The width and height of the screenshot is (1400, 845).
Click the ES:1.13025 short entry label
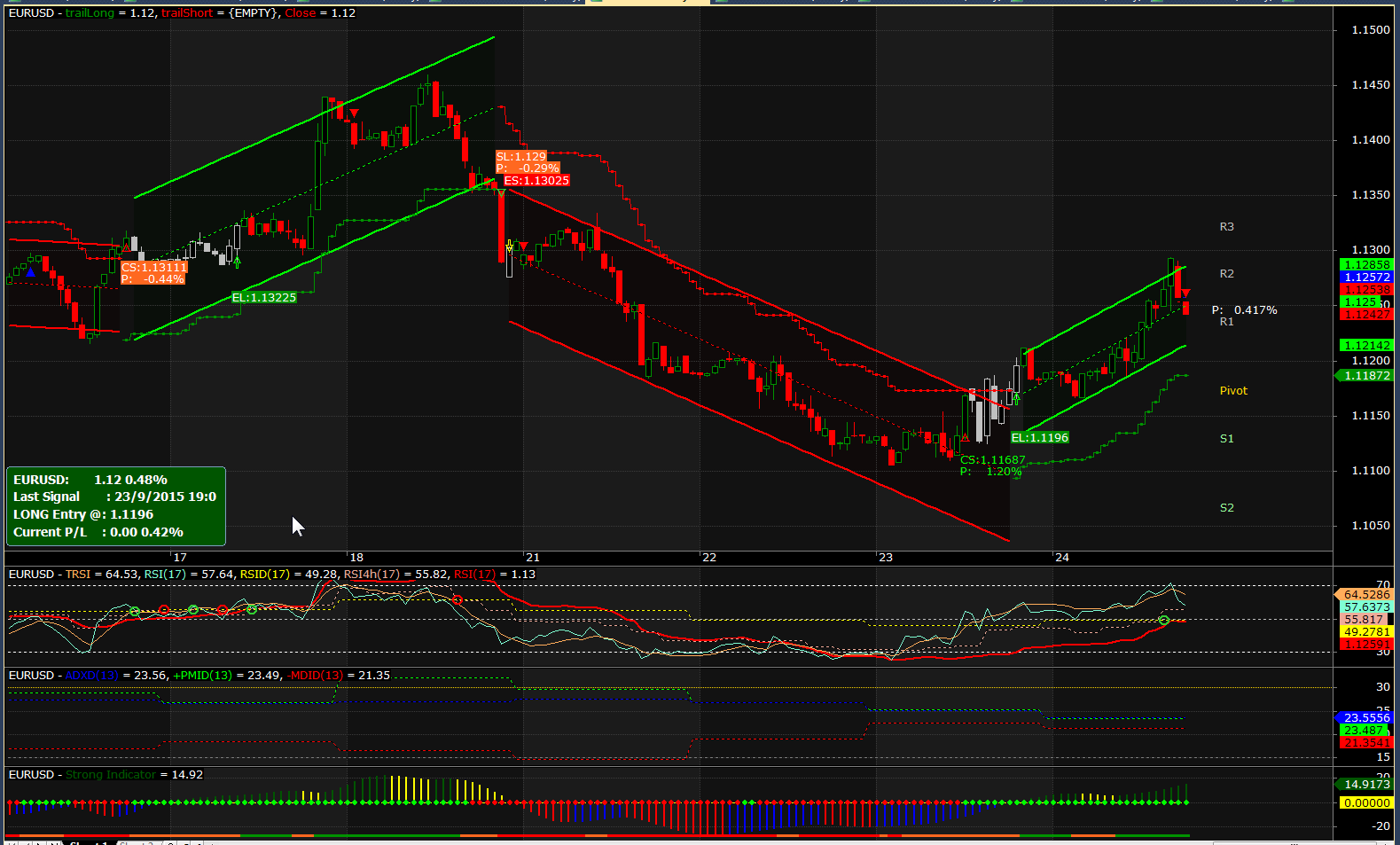click(536, 180)
